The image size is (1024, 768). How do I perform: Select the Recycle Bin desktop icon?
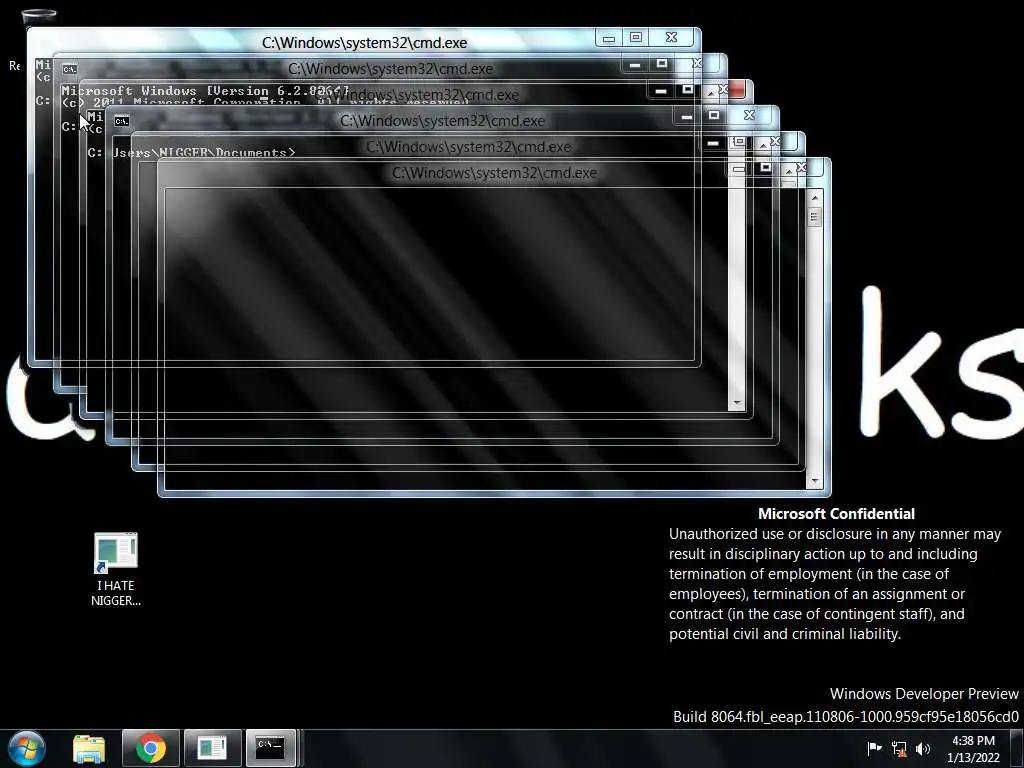pyautogui.click(x=39, y=16)
